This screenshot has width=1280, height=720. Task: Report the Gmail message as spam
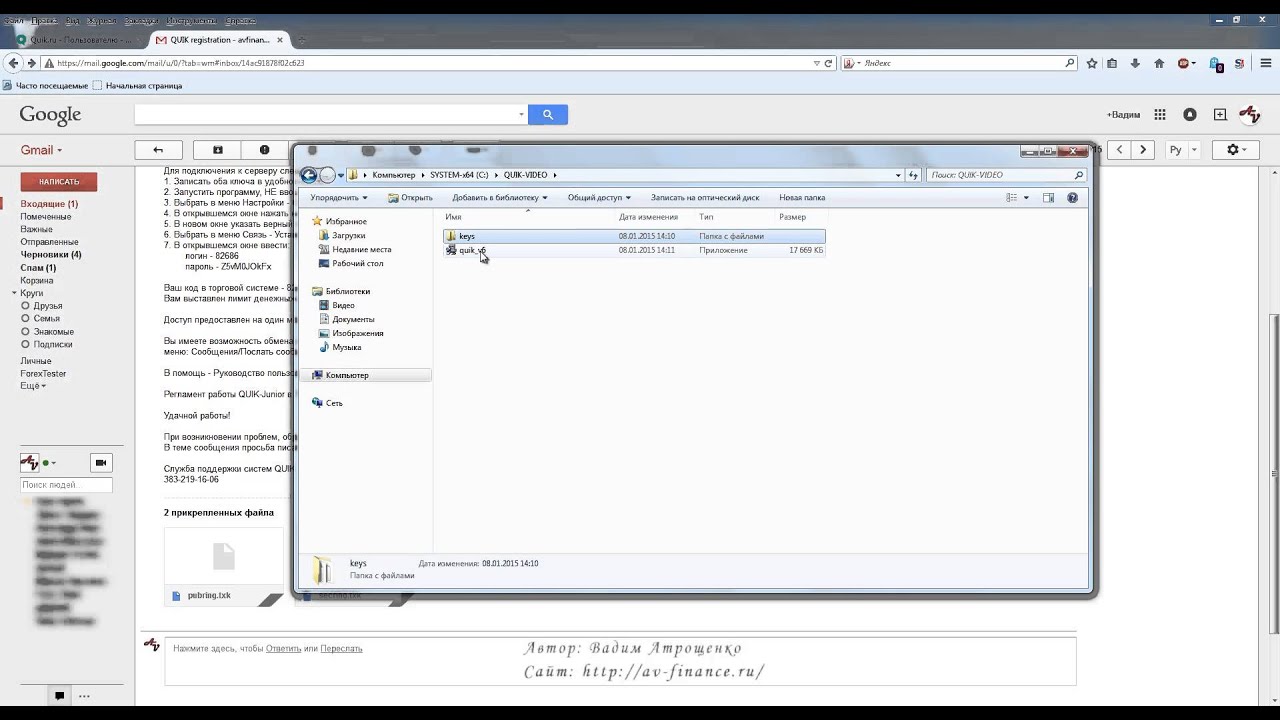[x=264, y=150]
